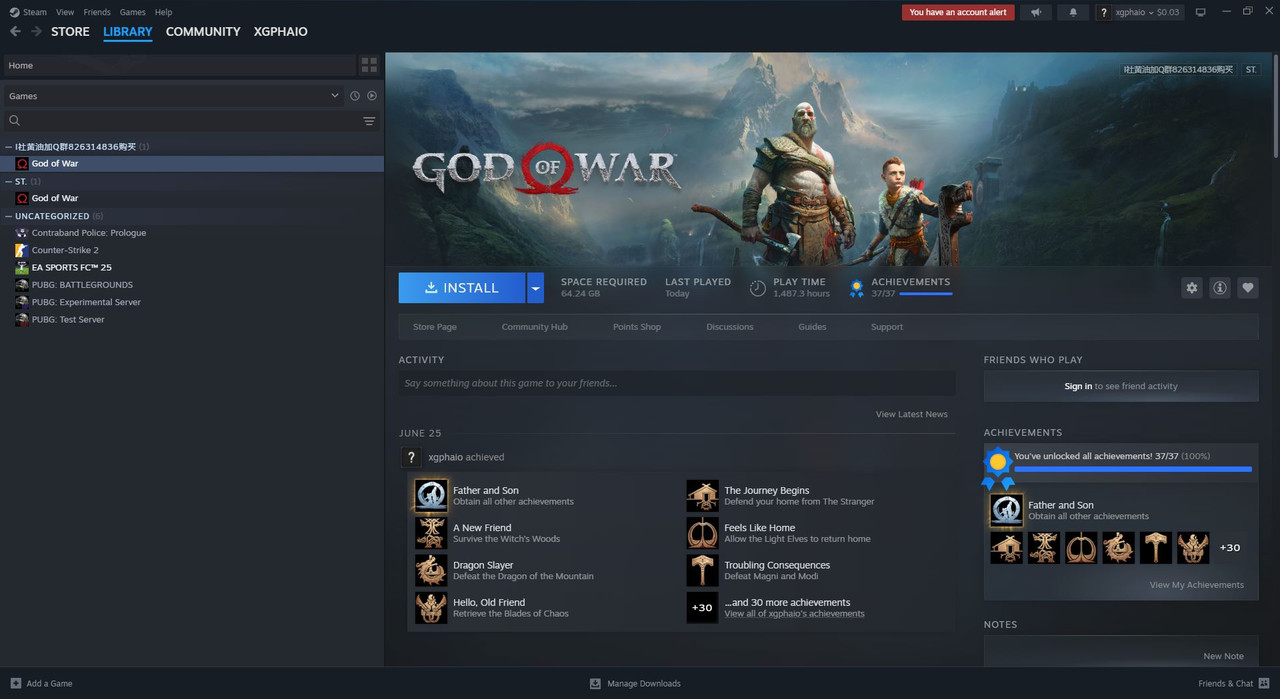Viewport: 1280px width, 699px height.
Task: Collapse the ST. collection
Action: (9, 182)
